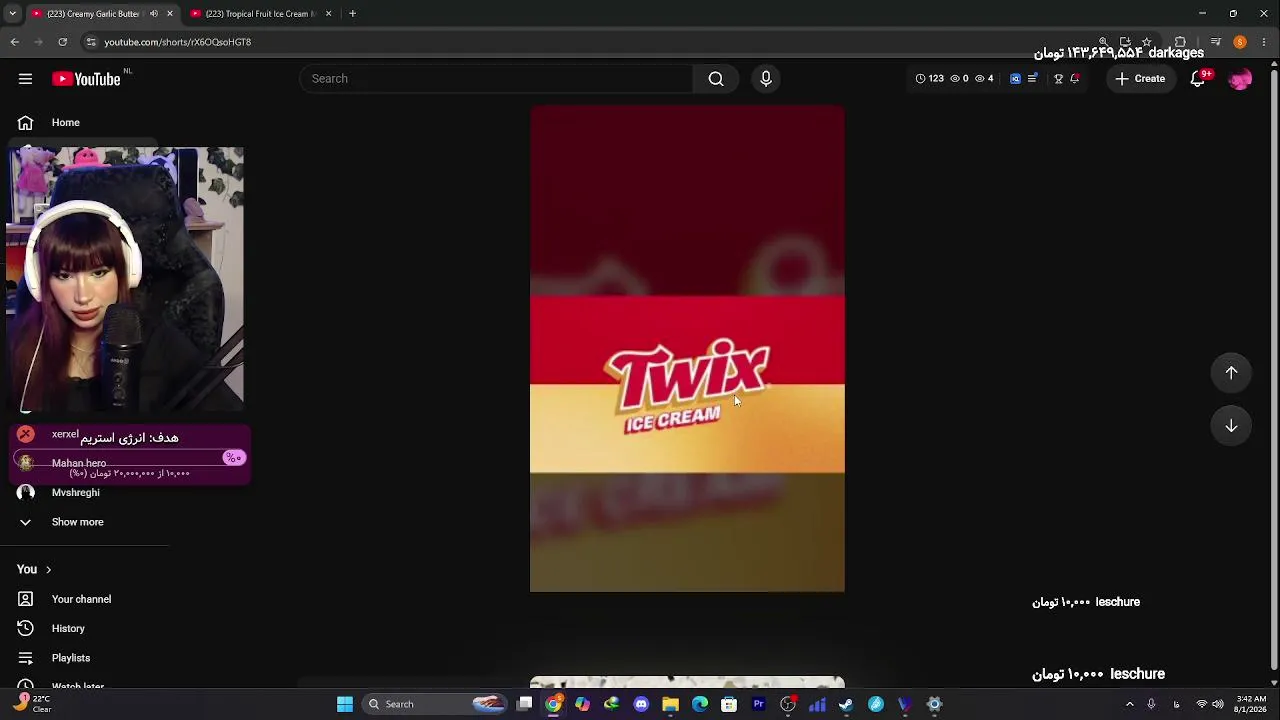This screenshot has height=720, width=1280.
Task: Open the Chrome profile avatar
Action: click(1240, 42)
